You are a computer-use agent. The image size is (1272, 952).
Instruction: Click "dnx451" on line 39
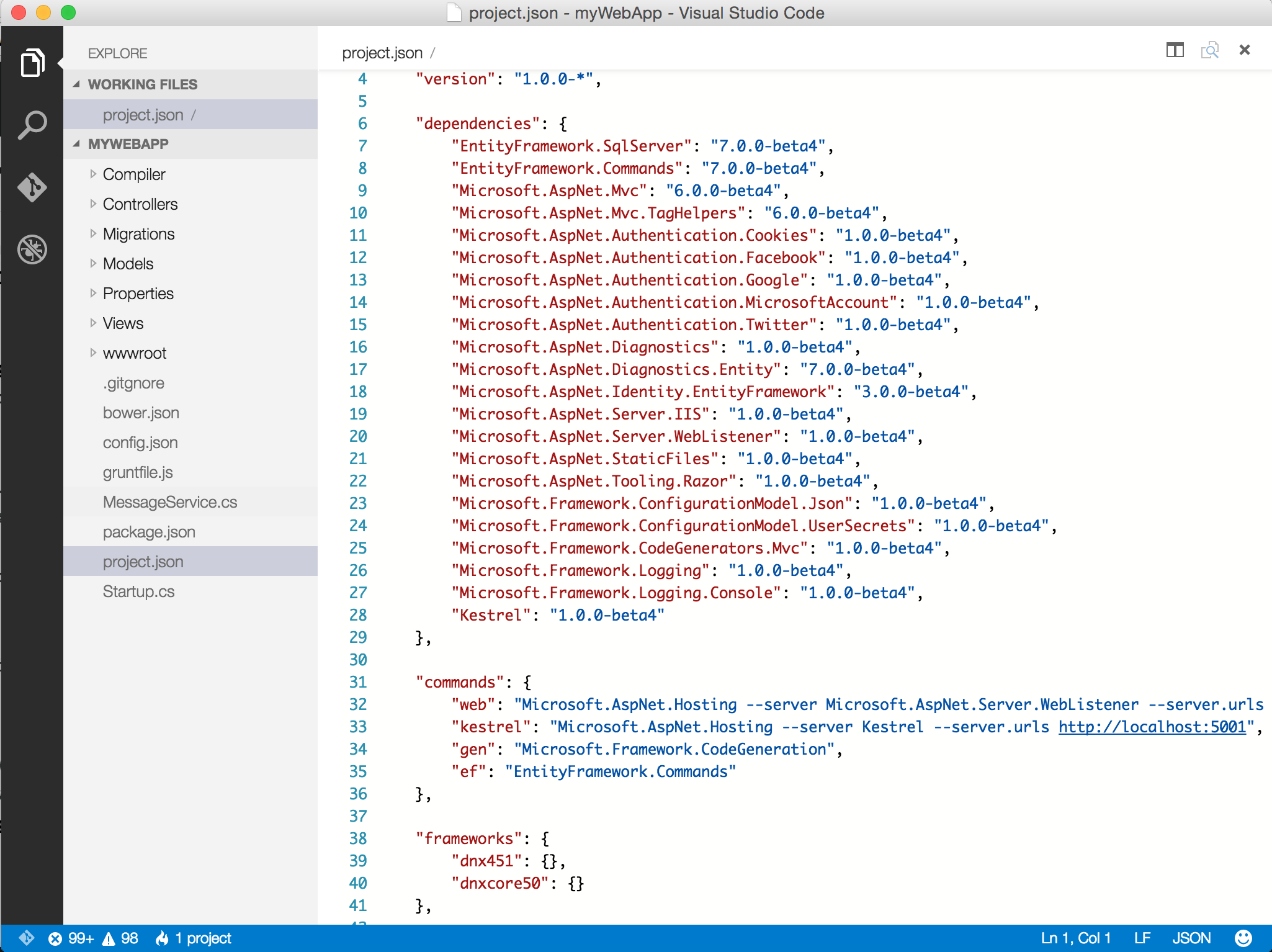[x=486, y=861]
